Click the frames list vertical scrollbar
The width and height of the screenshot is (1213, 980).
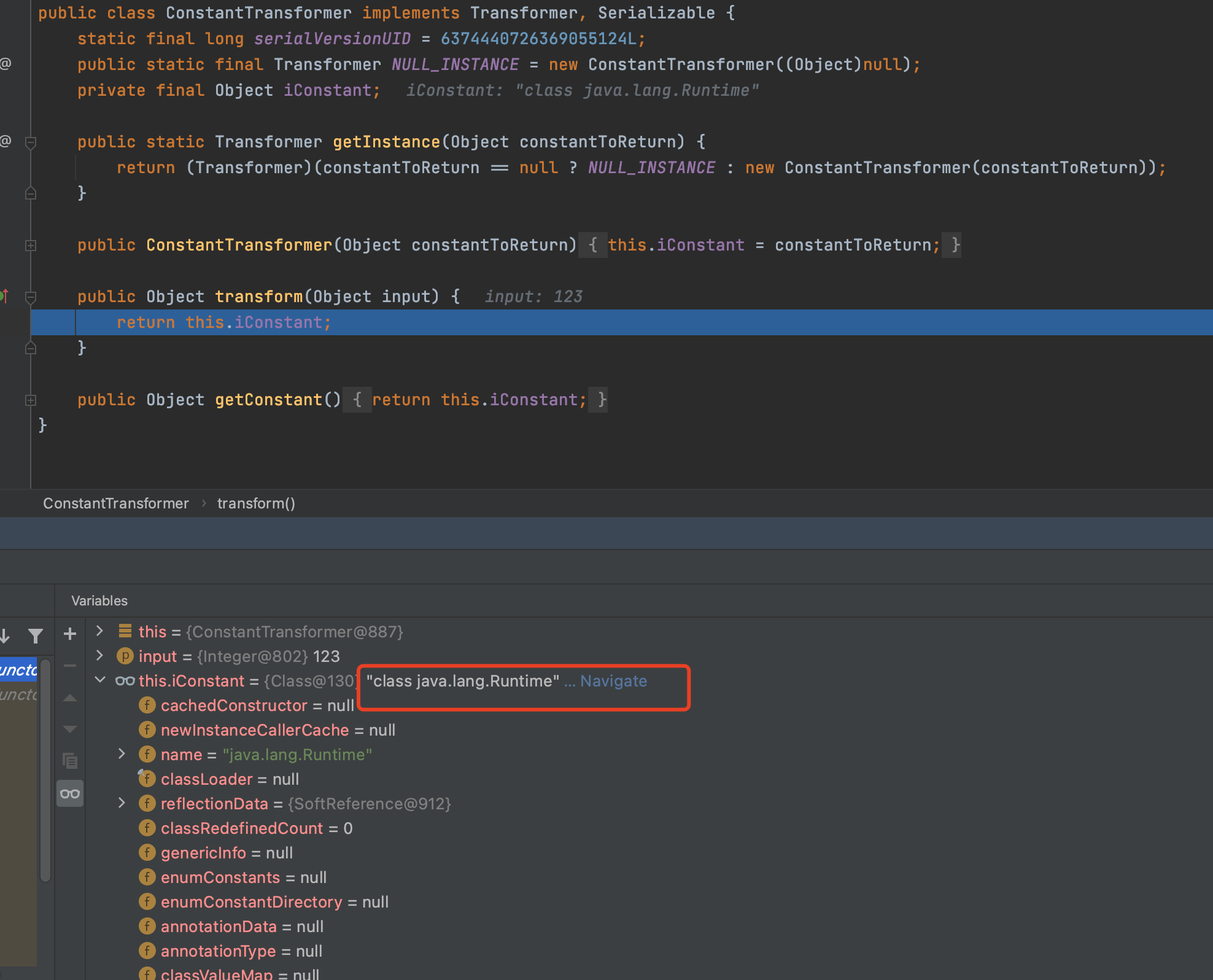tap(45, 770)
